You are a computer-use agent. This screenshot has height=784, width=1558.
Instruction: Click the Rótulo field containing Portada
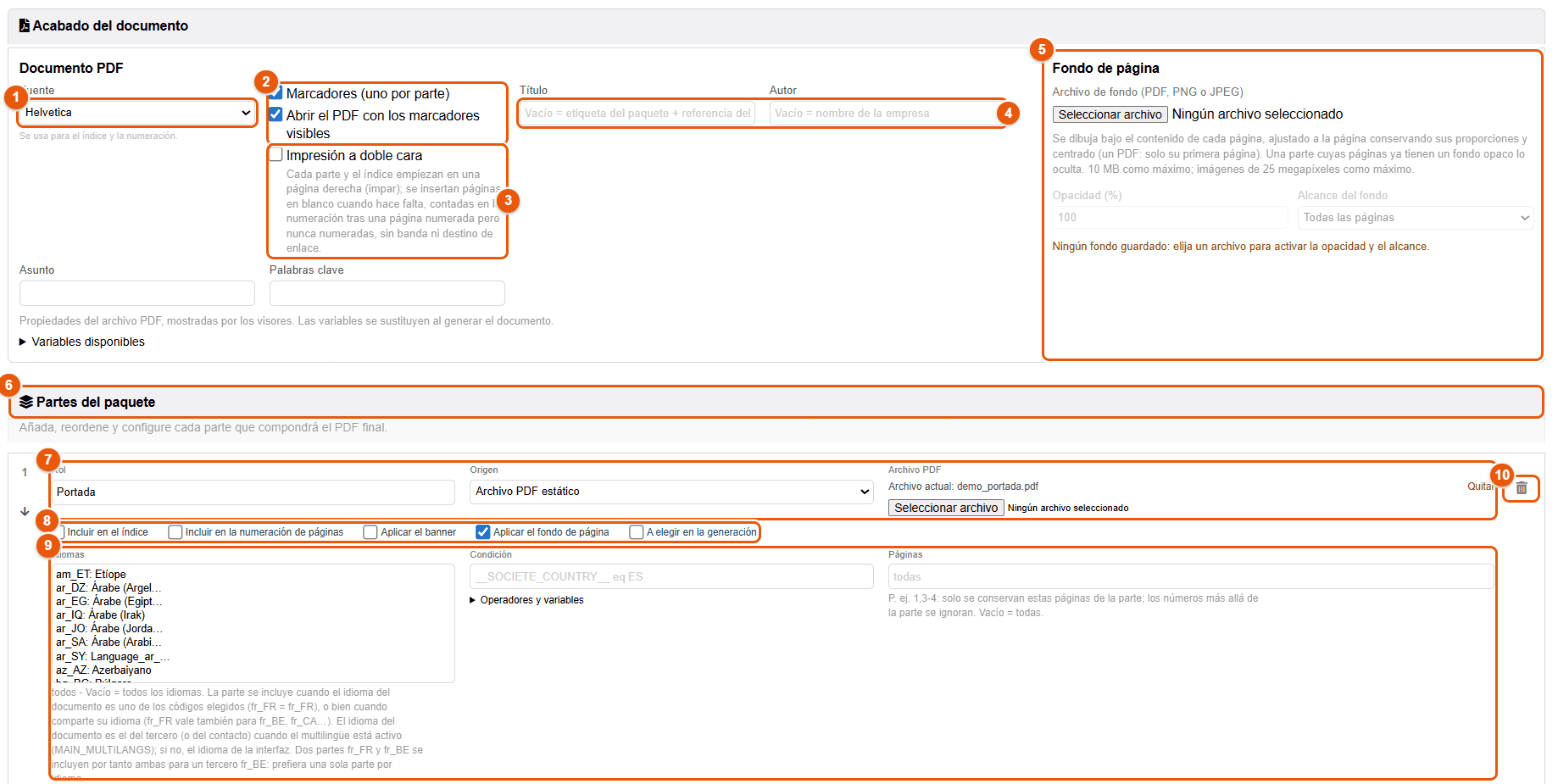pos(252,492)
